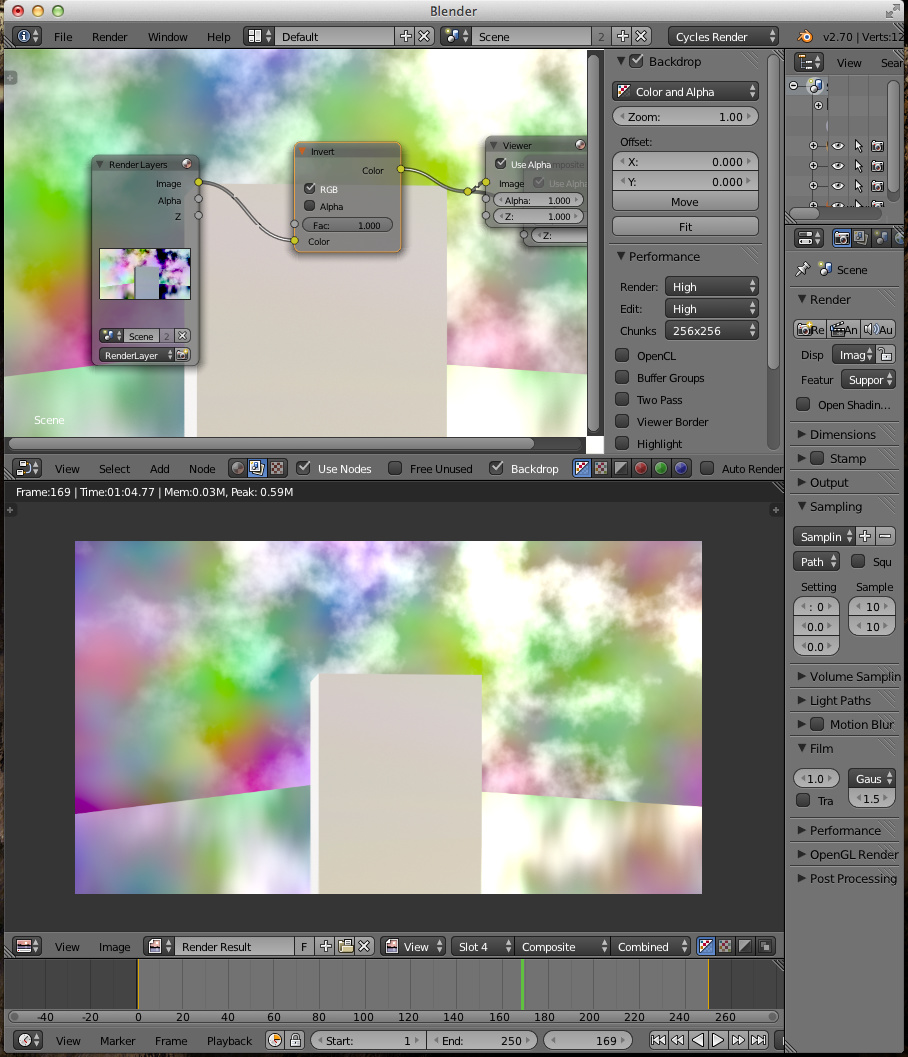Switch to Scene properties tab icon
This screenshot has height=1057, width=908.
[x=880, y=238]
